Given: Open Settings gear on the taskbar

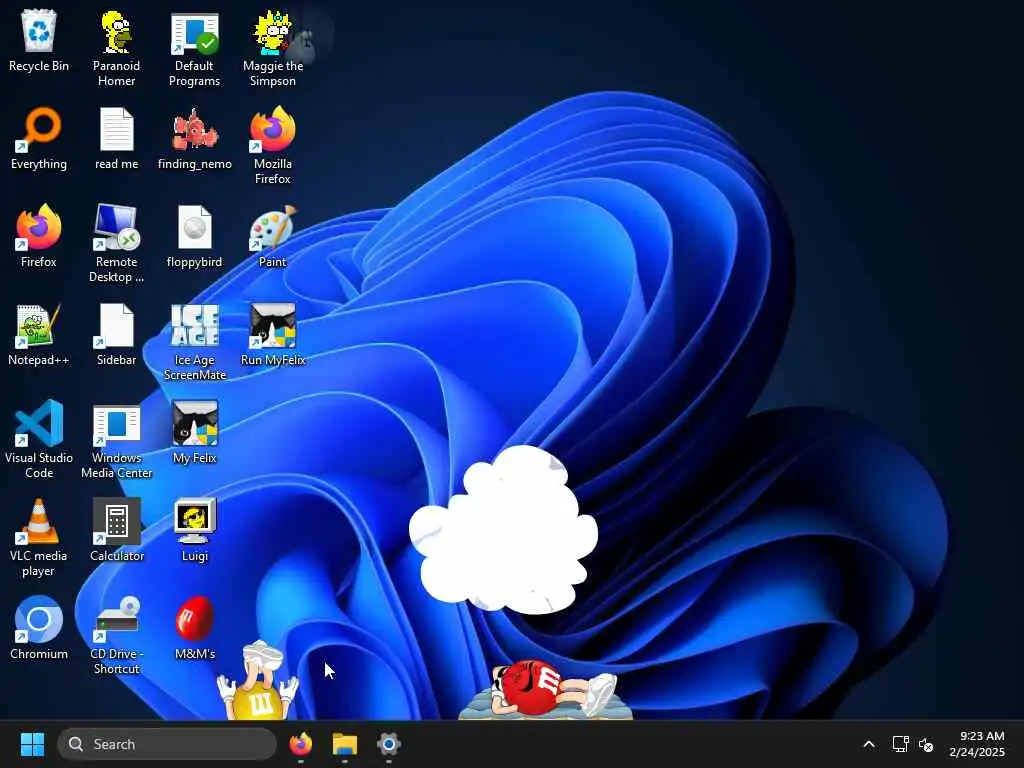Looking at the screenshot, I should pyautogui.click(x=389, y=744).
